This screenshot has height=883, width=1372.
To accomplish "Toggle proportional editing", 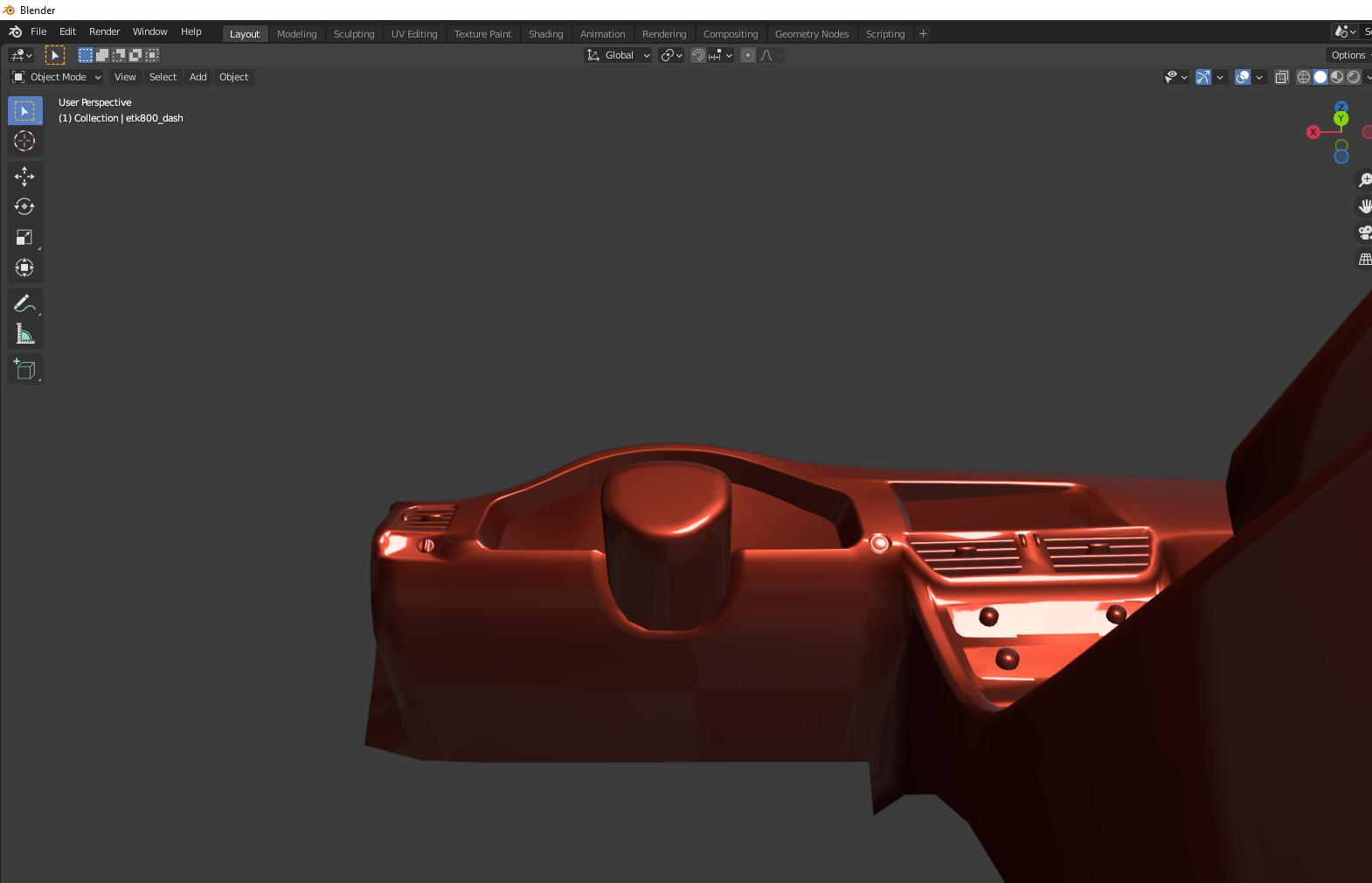I will 748,55.
